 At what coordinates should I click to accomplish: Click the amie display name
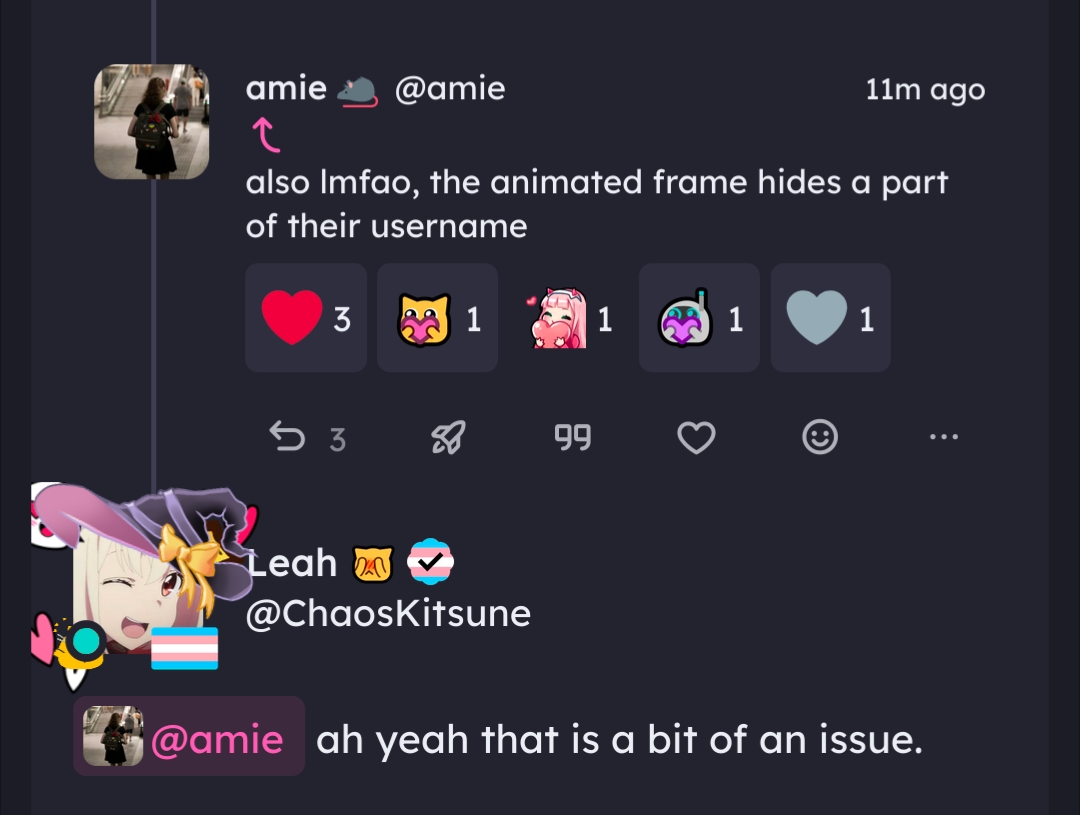click(286, 89)
